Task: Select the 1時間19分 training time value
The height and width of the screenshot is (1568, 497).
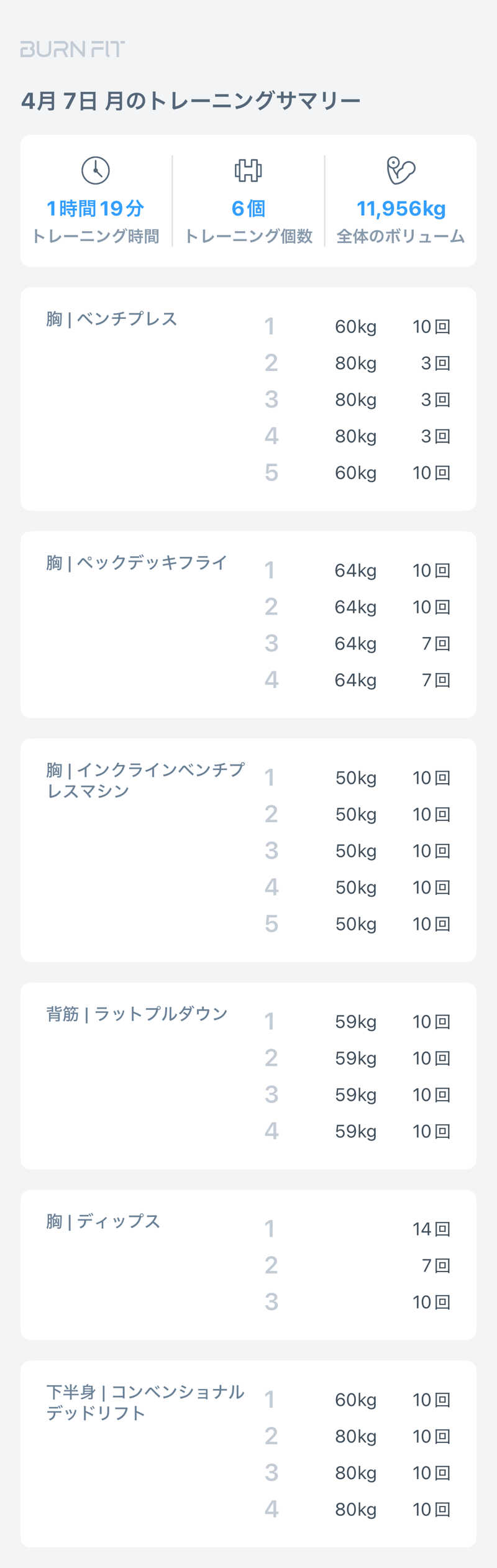Action: pos(96,208)
